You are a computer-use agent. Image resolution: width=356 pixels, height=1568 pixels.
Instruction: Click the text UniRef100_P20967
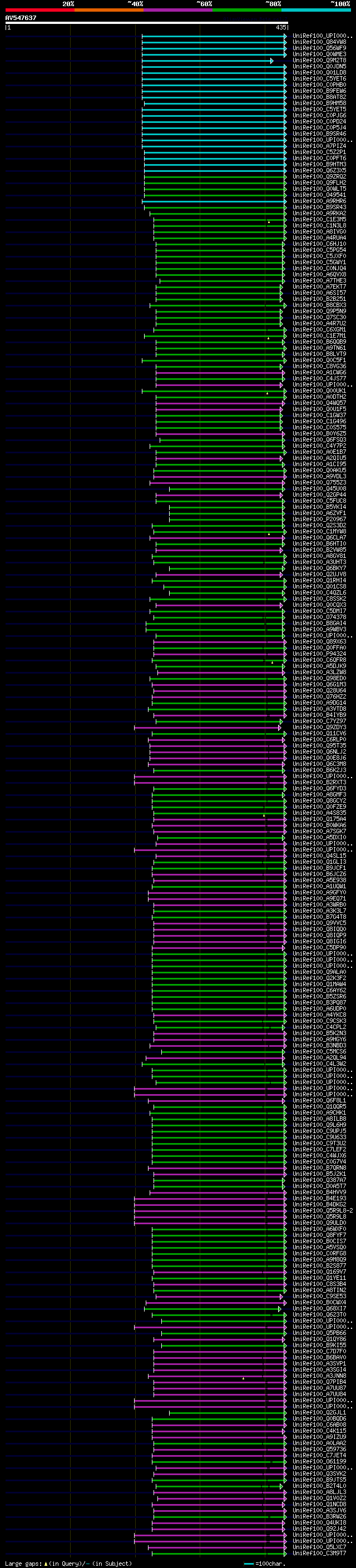[x=319, y=519]
